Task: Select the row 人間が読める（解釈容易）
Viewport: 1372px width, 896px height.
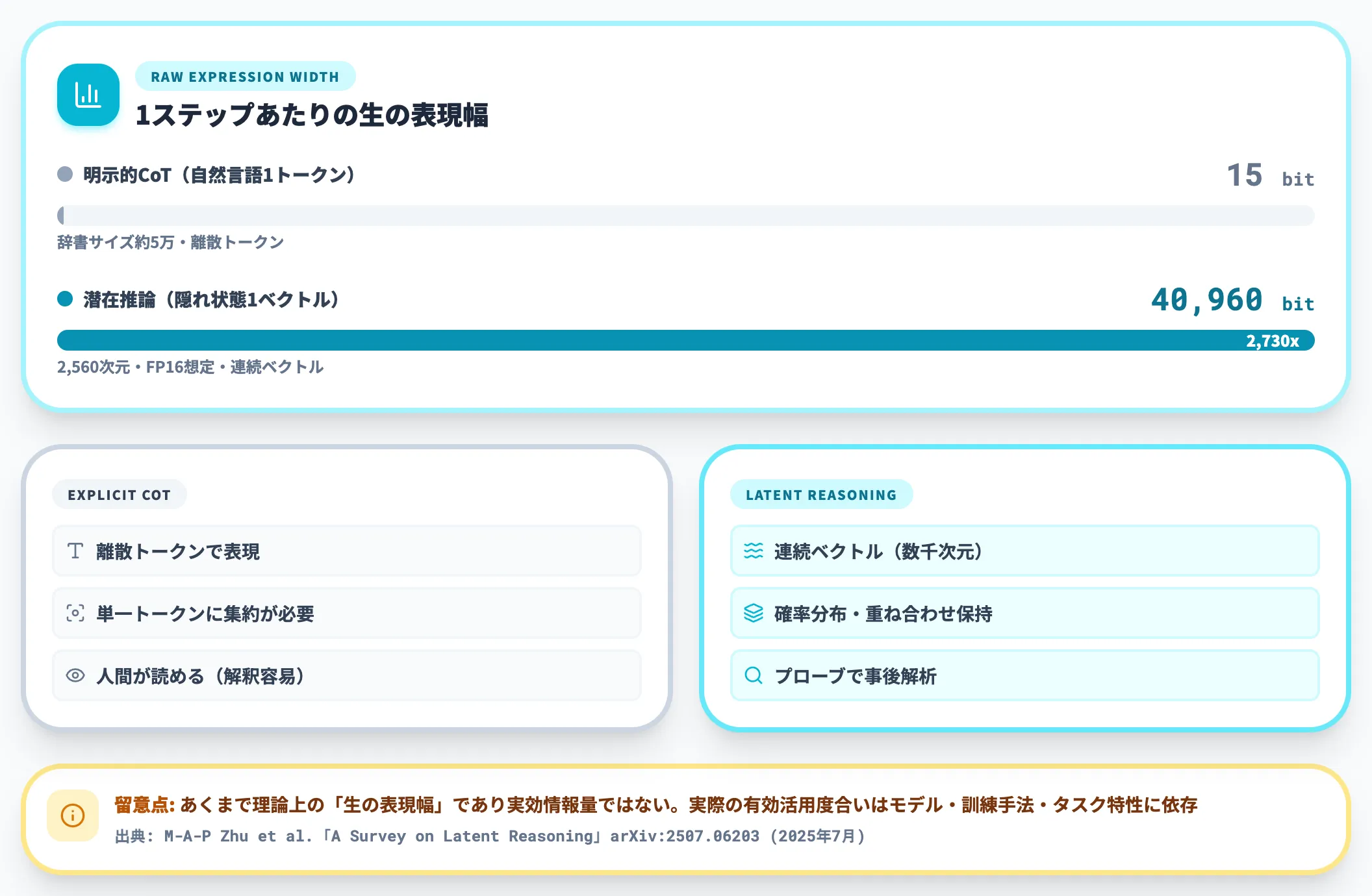Action: [x=347, y=676]
